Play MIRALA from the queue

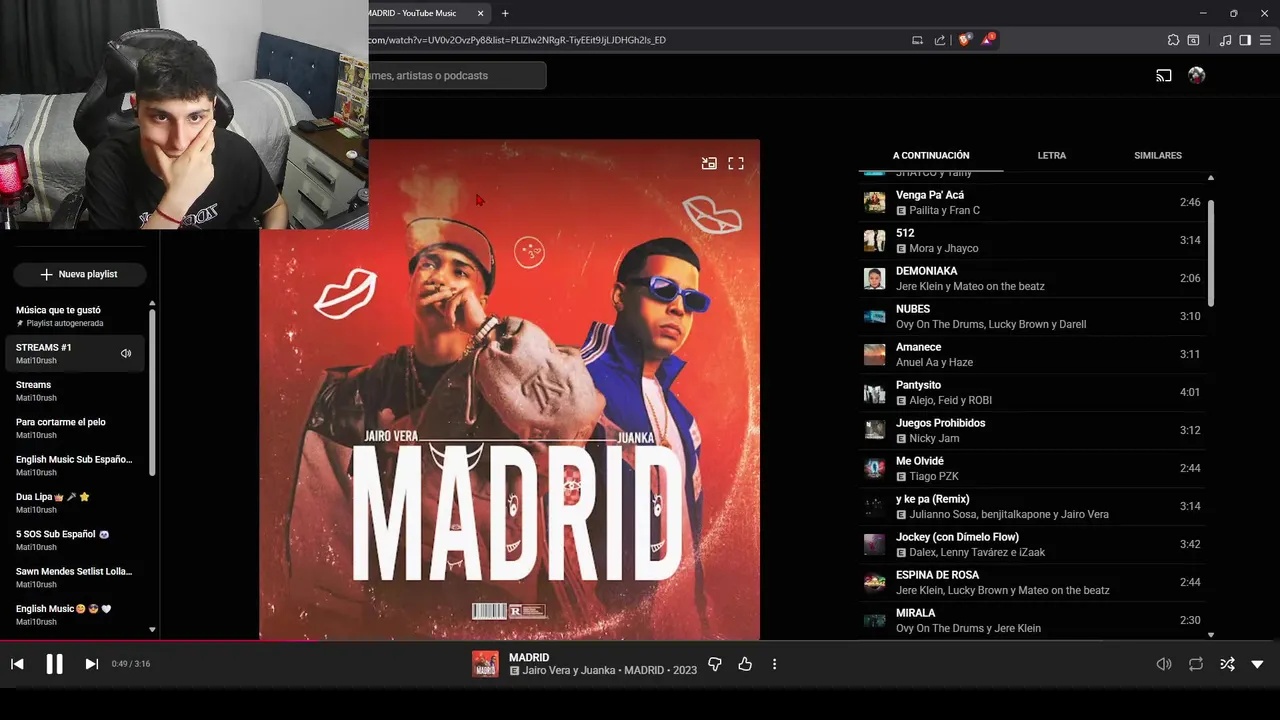pyautogui.click(x=1032, y=620)
